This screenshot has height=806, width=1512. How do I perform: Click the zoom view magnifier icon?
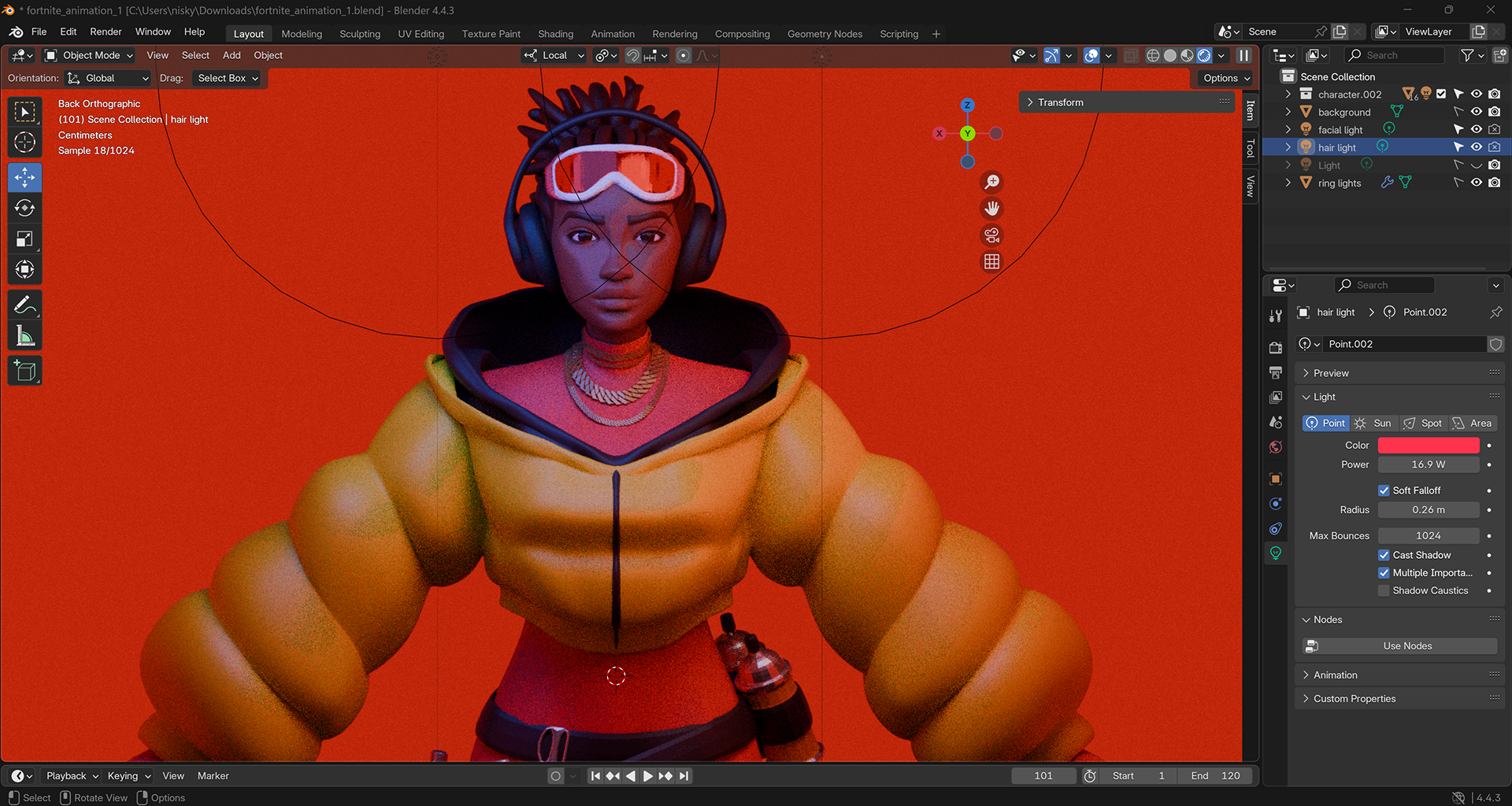click(992, 182)
